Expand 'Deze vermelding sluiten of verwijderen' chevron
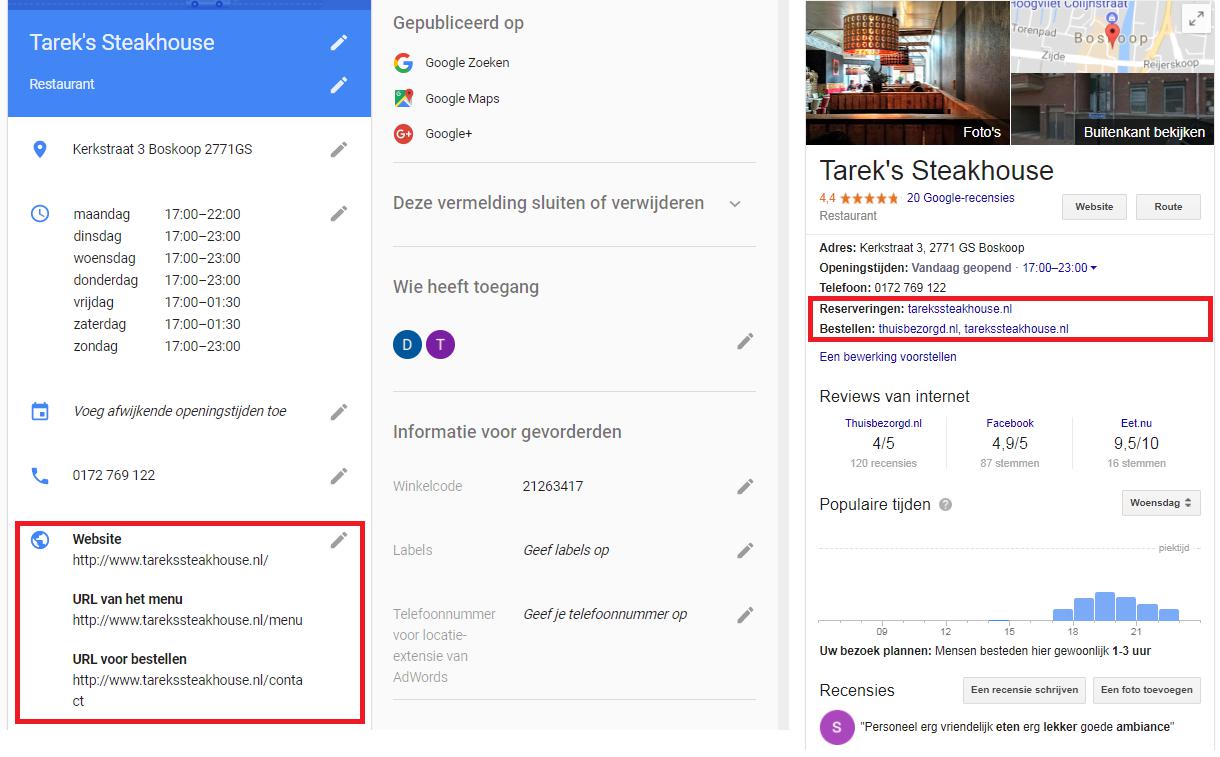 click(x=735, y=204)
